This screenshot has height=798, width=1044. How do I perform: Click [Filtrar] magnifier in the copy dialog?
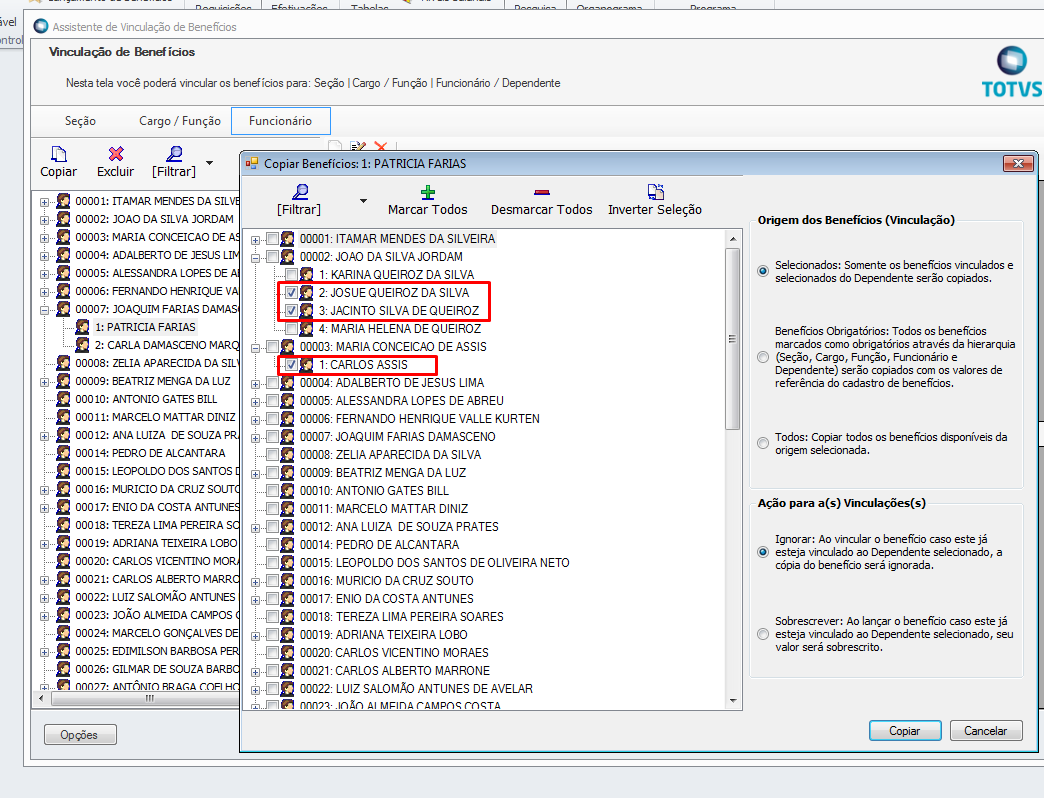coord(300,192)
